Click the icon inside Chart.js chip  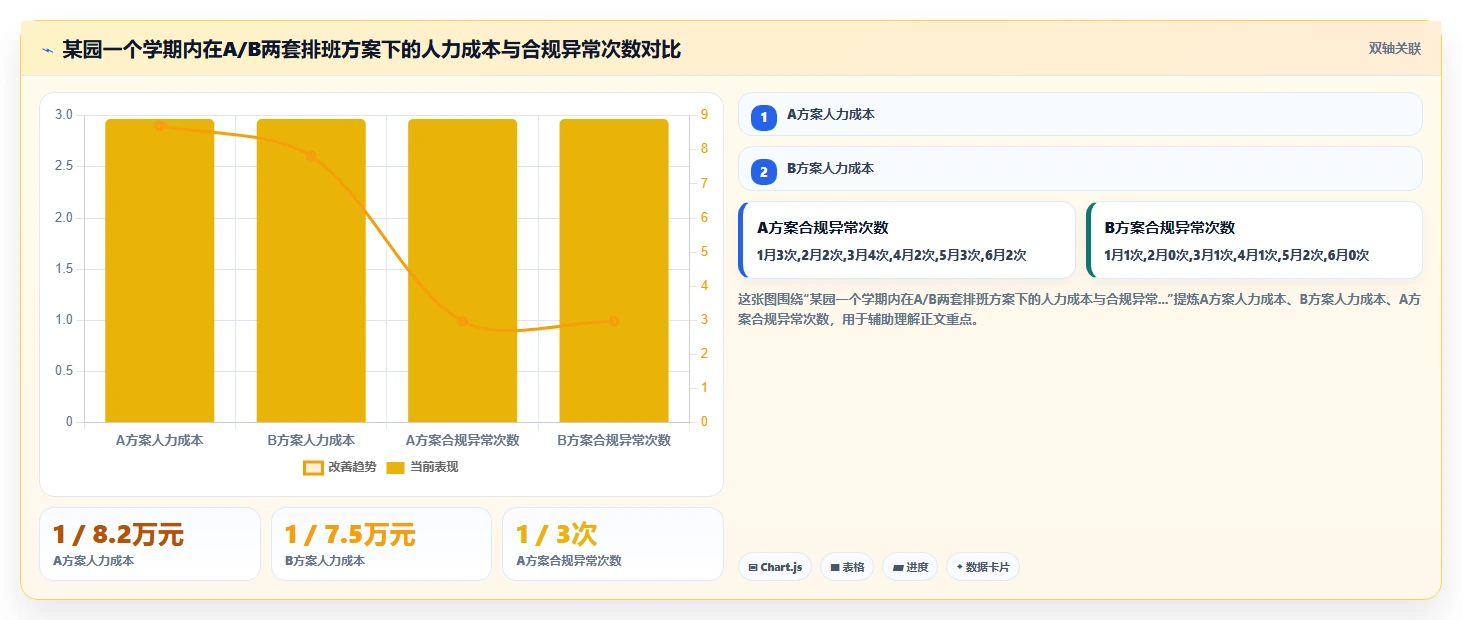(753, 567)
